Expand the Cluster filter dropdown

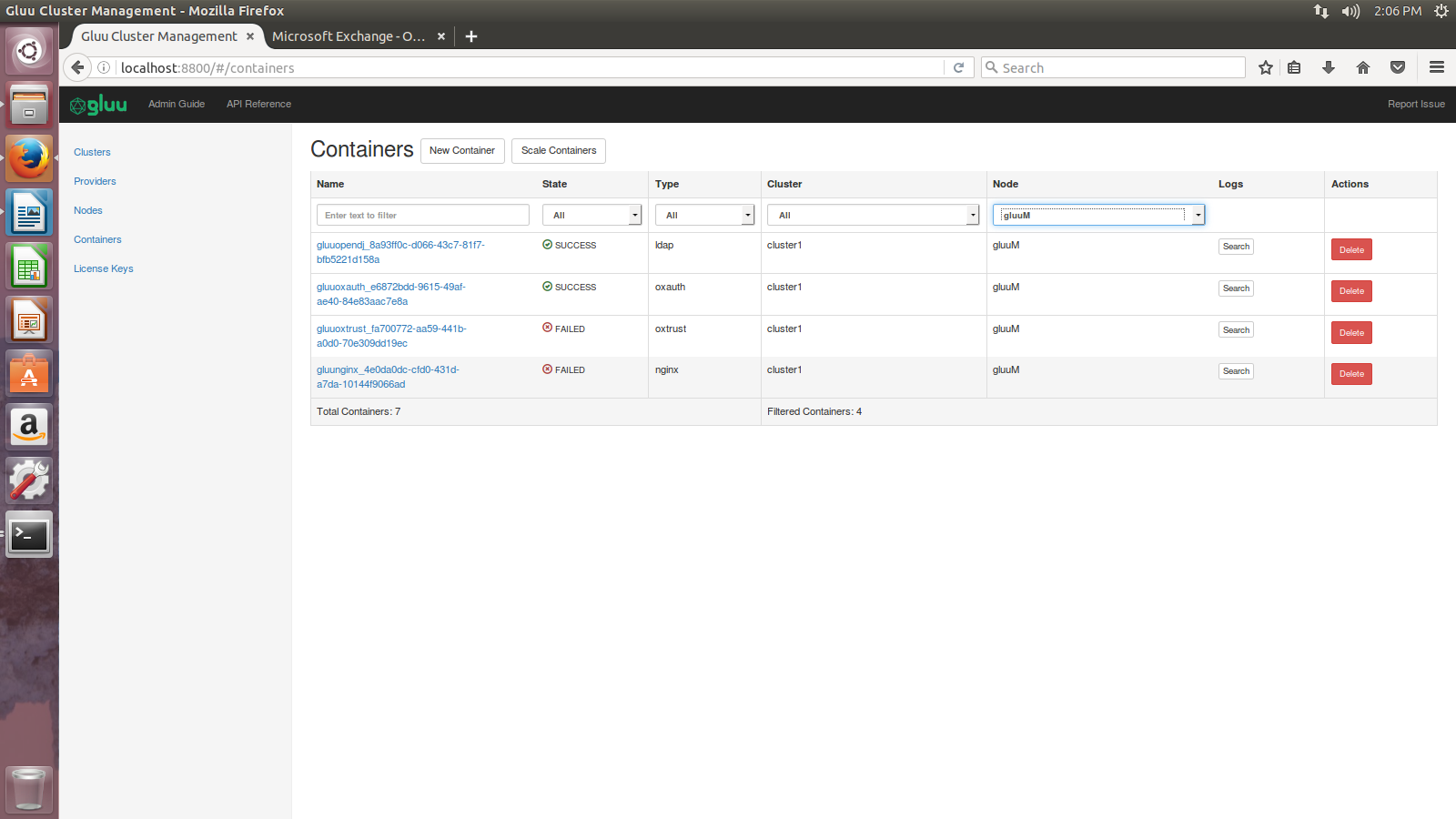click(x=874, y=215)
